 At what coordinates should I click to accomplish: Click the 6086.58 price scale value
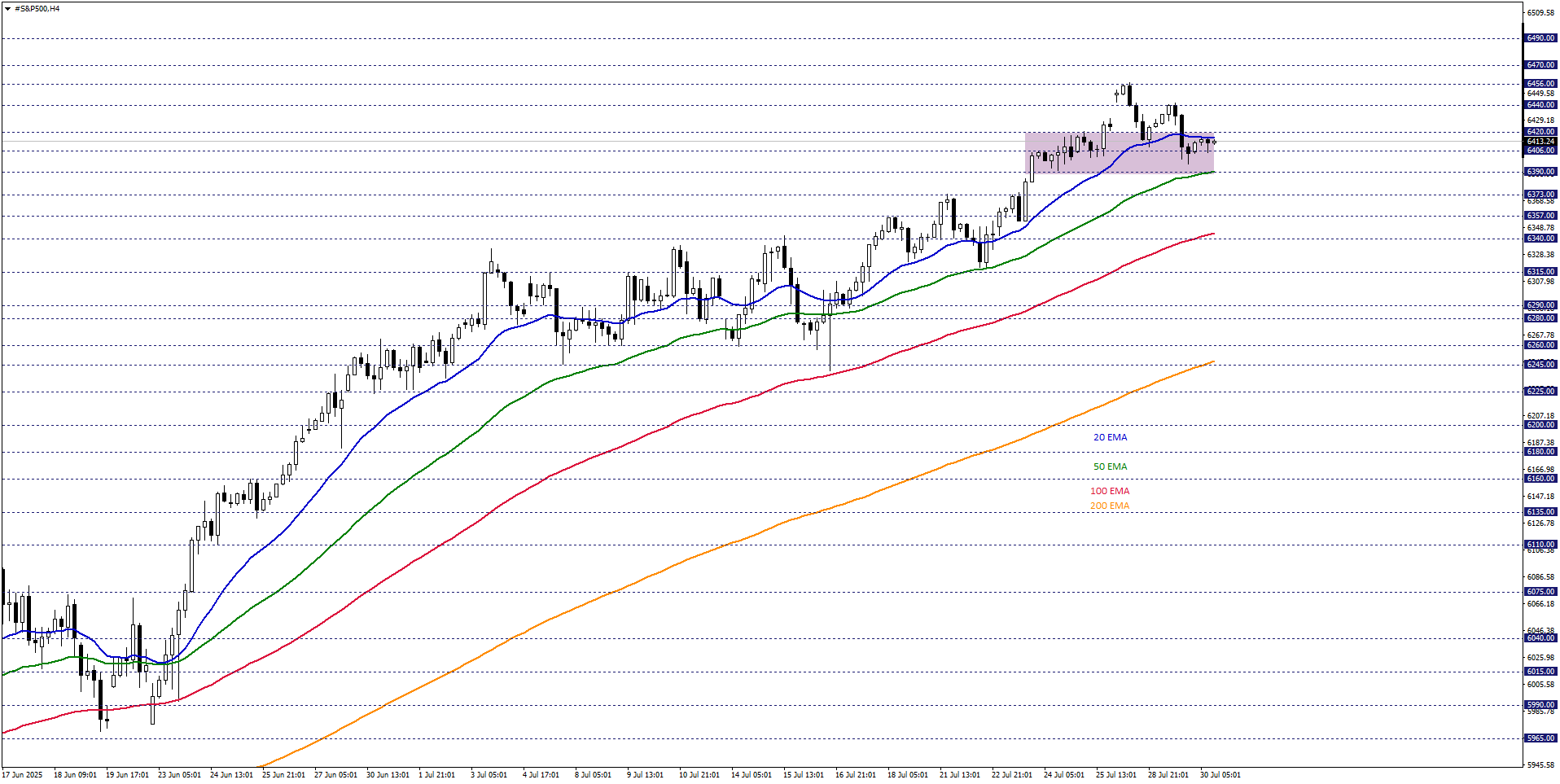(x=1540, y=577)
